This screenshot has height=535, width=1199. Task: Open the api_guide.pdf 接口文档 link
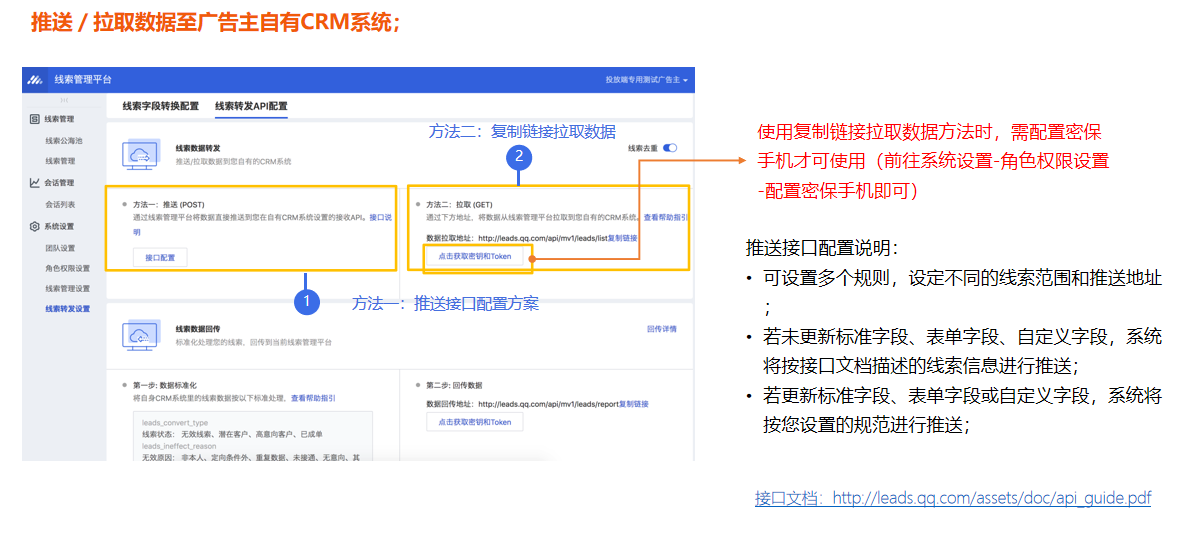[x=952, y=498]
